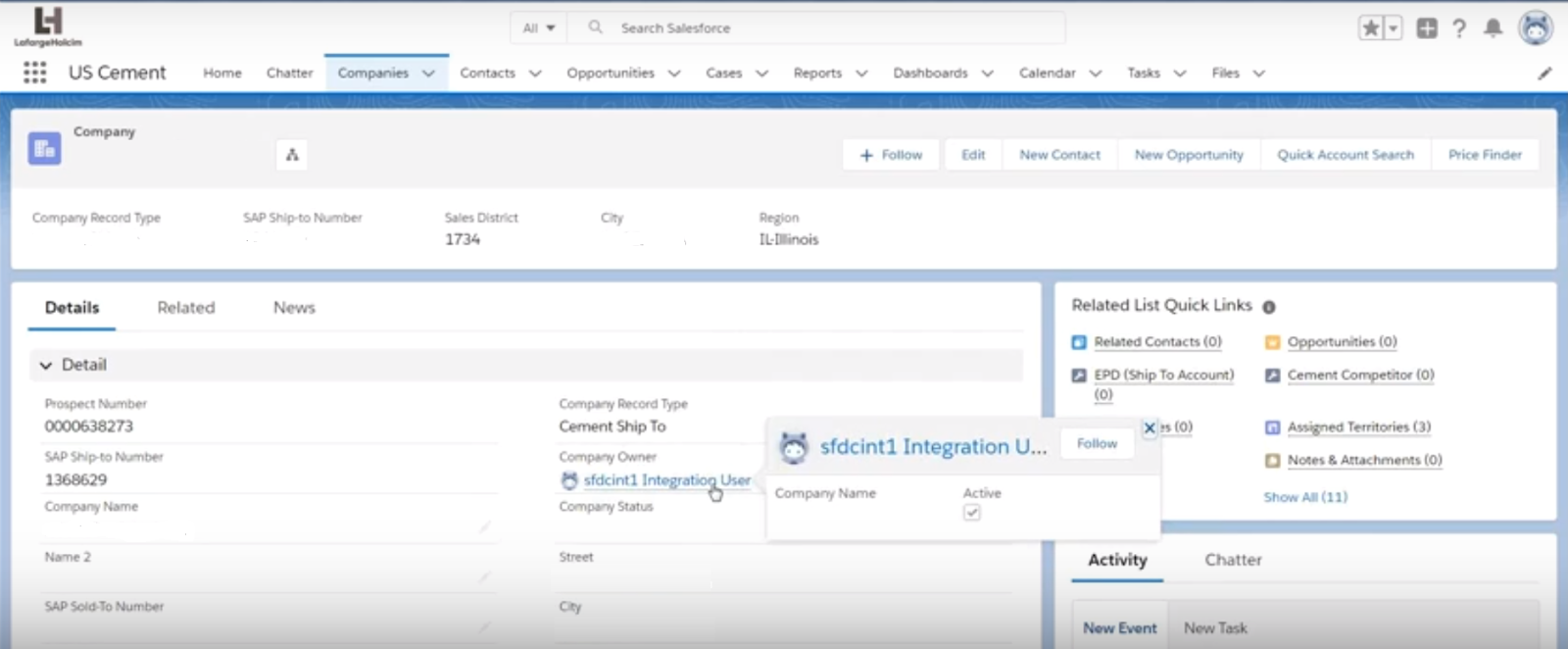This screenshot has height=649, width=1568.
Task: Select the New Task tab
Action: tap(1215, 628)
